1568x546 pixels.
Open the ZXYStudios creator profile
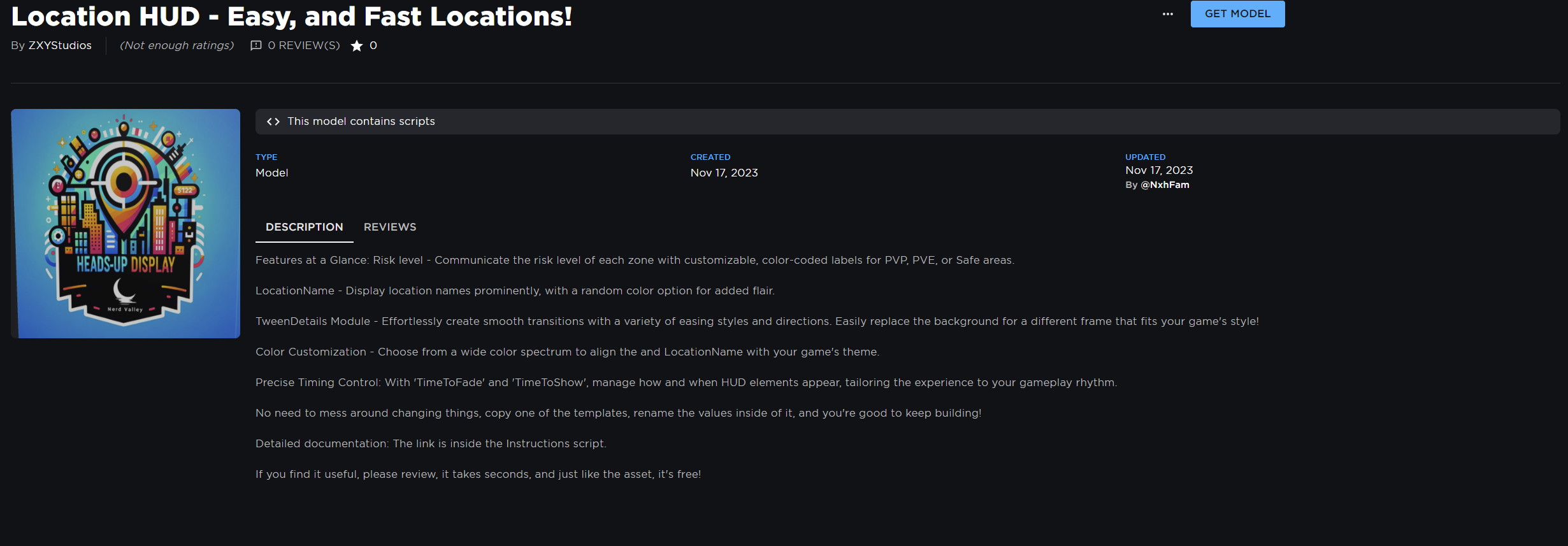60,46
